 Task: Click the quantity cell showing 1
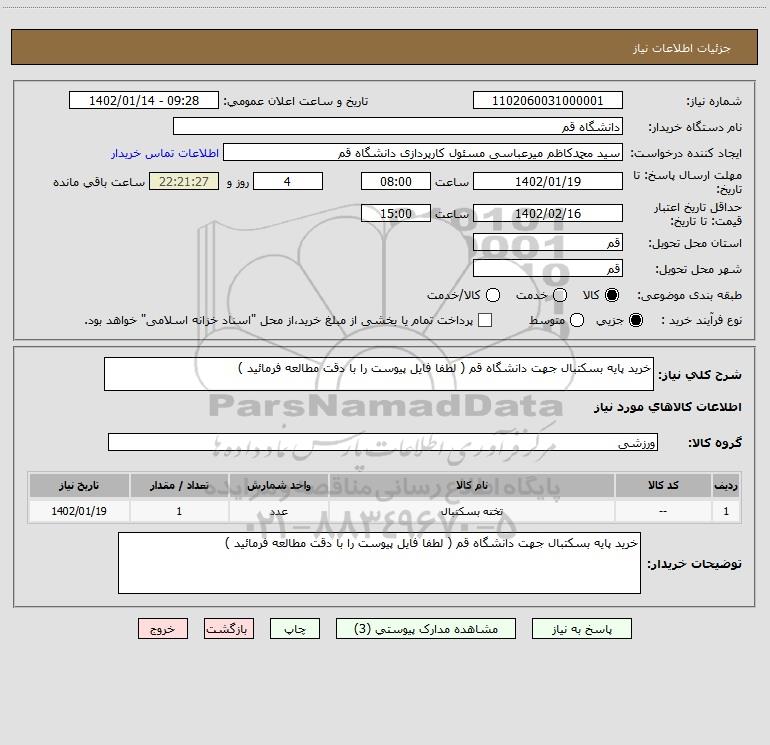pyautogui.click(x=179, y=511)
